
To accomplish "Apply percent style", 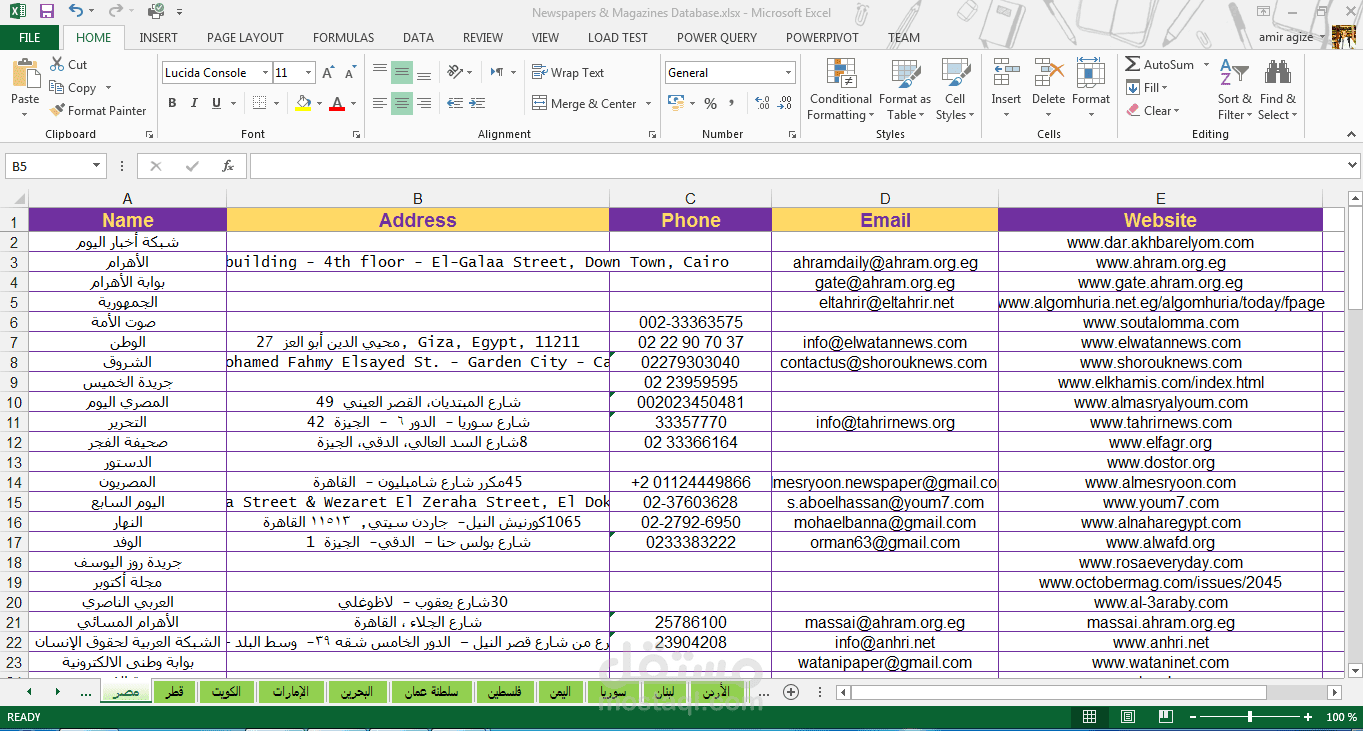I will [710, 103].
